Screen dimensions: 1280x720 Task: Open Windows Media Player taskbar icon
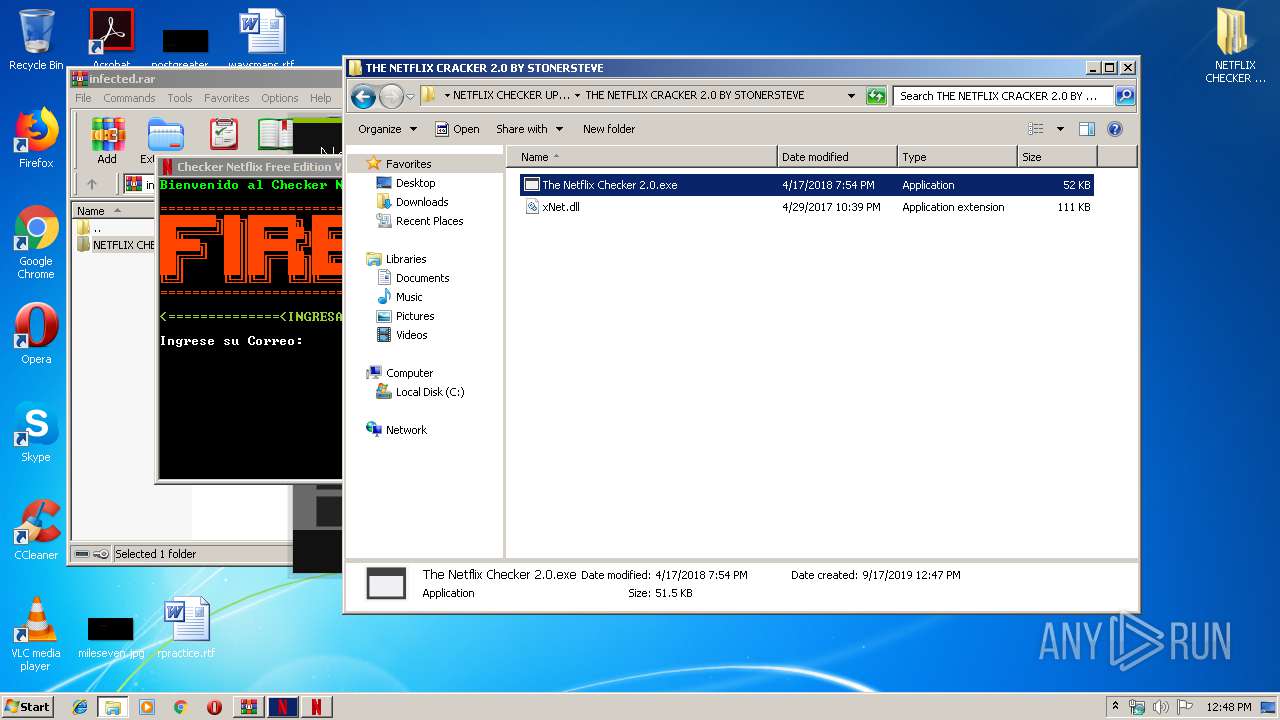pyautogui.click(x=147, y=707)
